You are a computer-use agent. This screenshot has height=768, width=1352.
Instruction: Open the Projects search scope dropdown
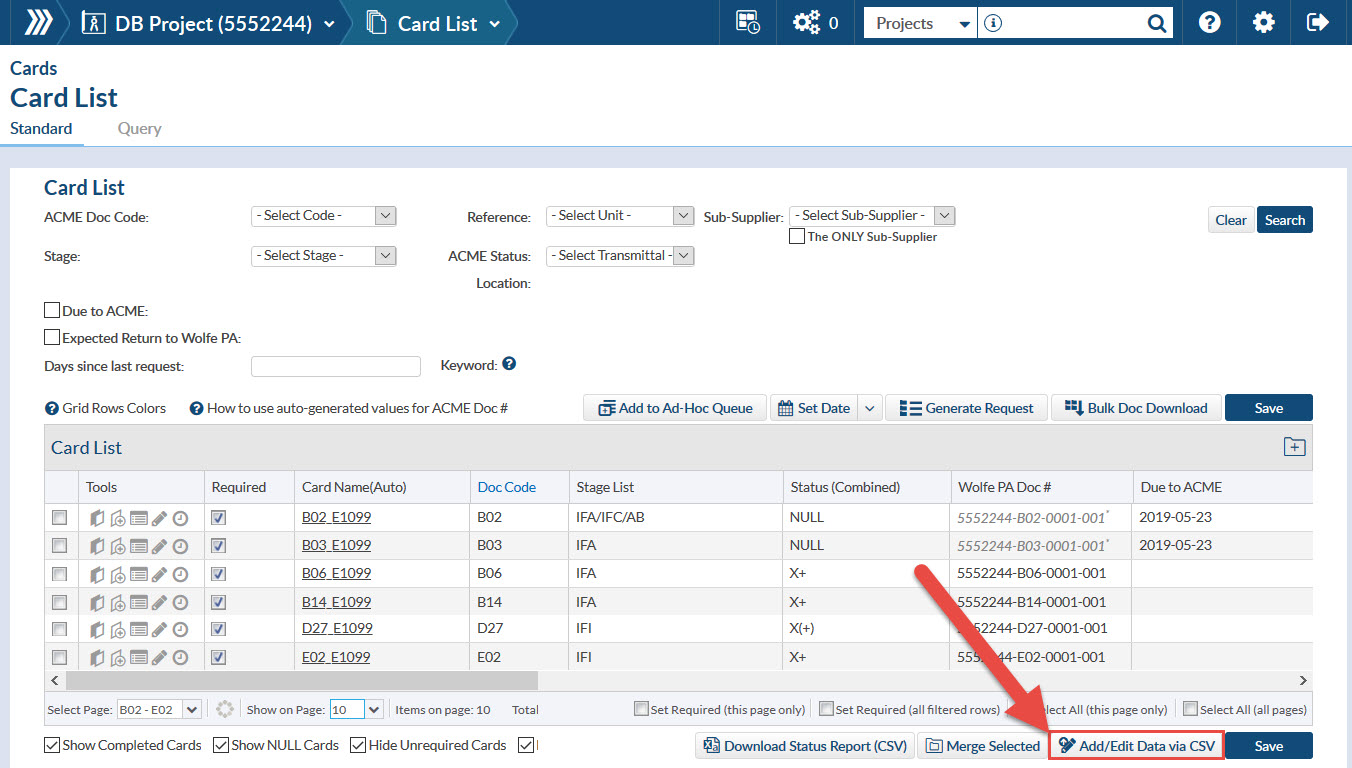tap(920, 23)
